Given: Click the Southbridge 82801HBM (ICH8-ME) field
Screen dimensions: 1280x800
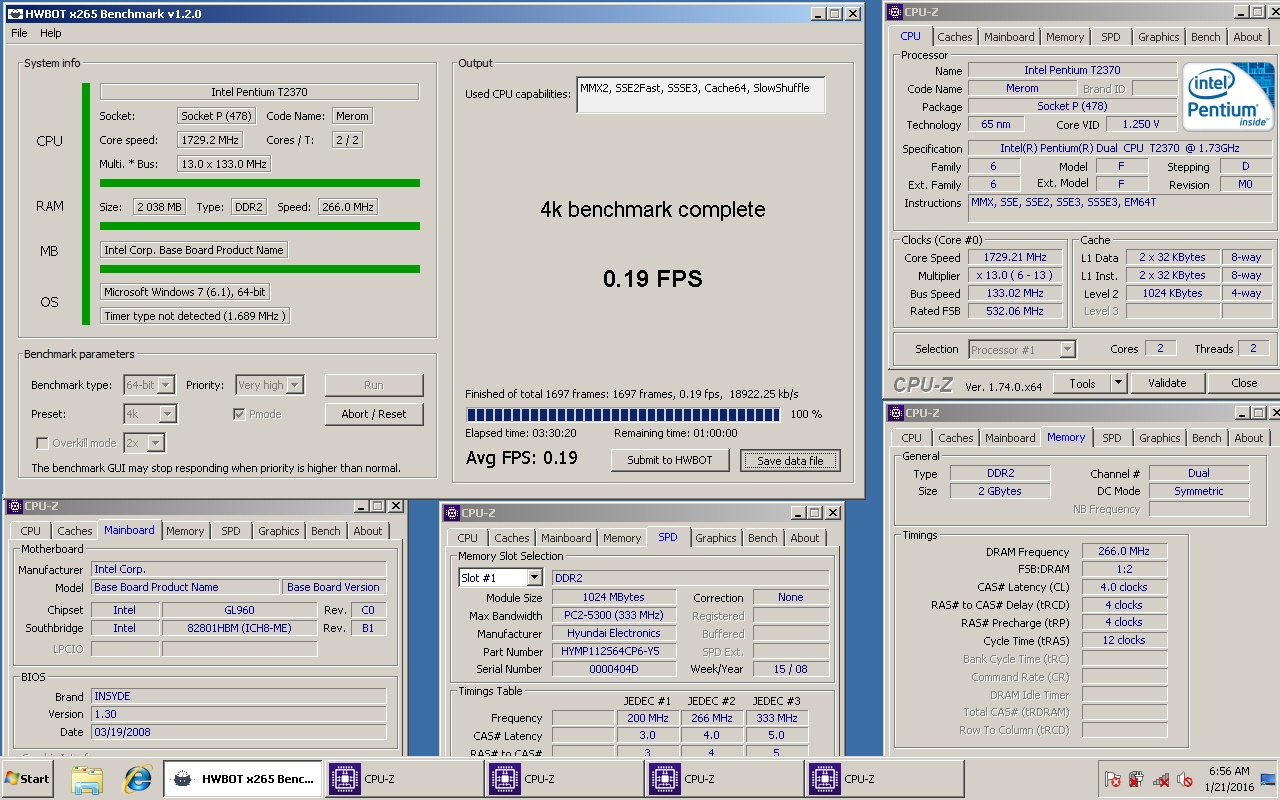Looking at the screenshot, I should 239,628.
